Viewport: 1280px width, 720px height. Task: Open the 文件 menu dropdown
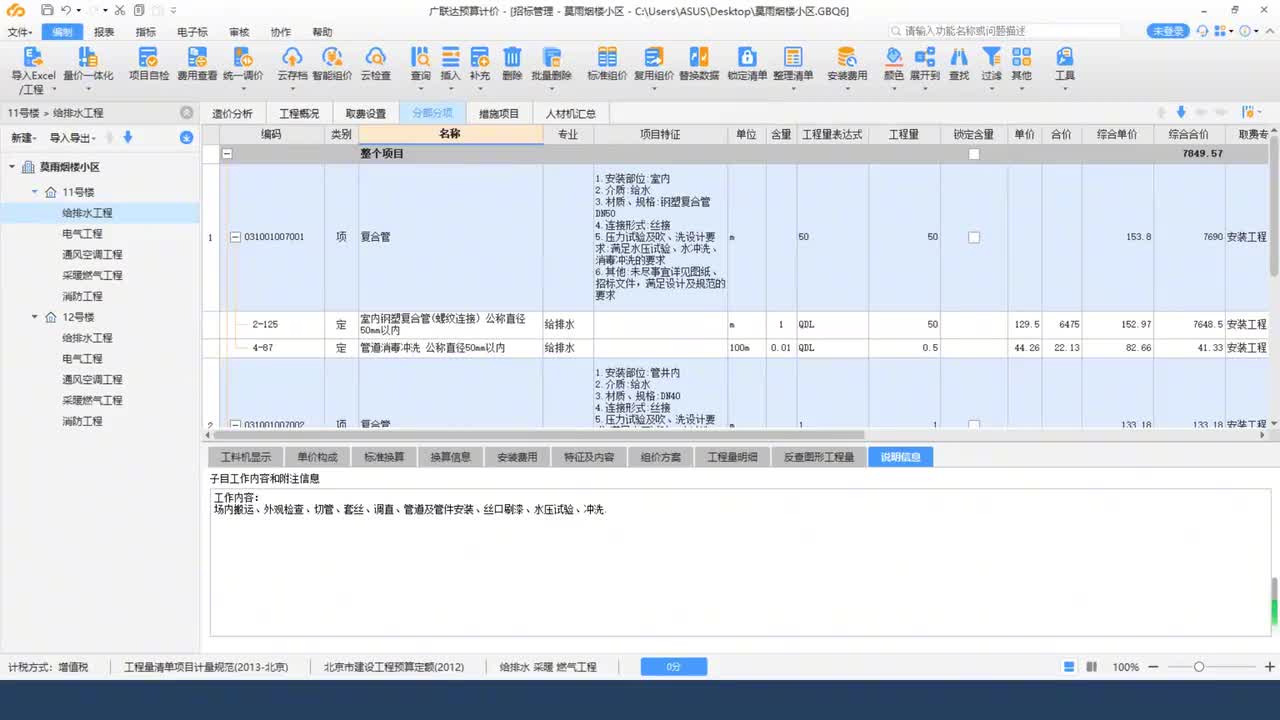[x=20, y=32]
